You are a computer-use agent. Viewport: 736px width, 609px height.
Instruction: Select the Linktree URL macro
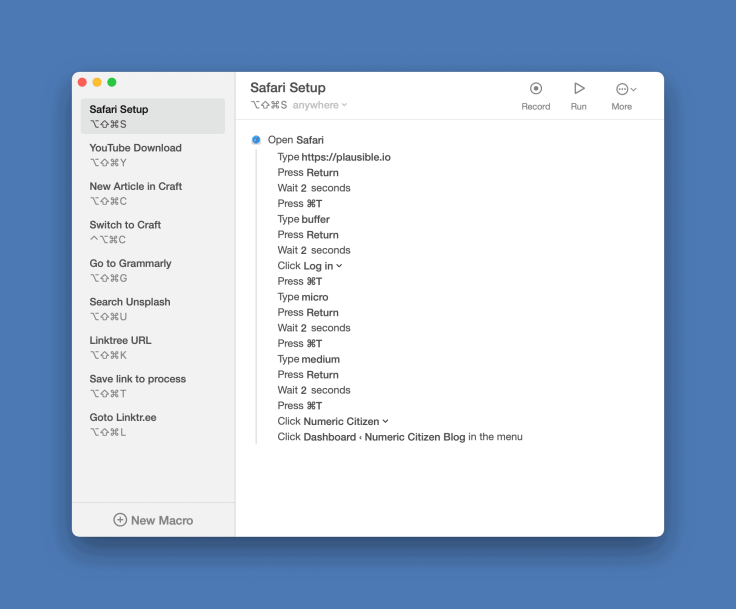pos(153,347)
